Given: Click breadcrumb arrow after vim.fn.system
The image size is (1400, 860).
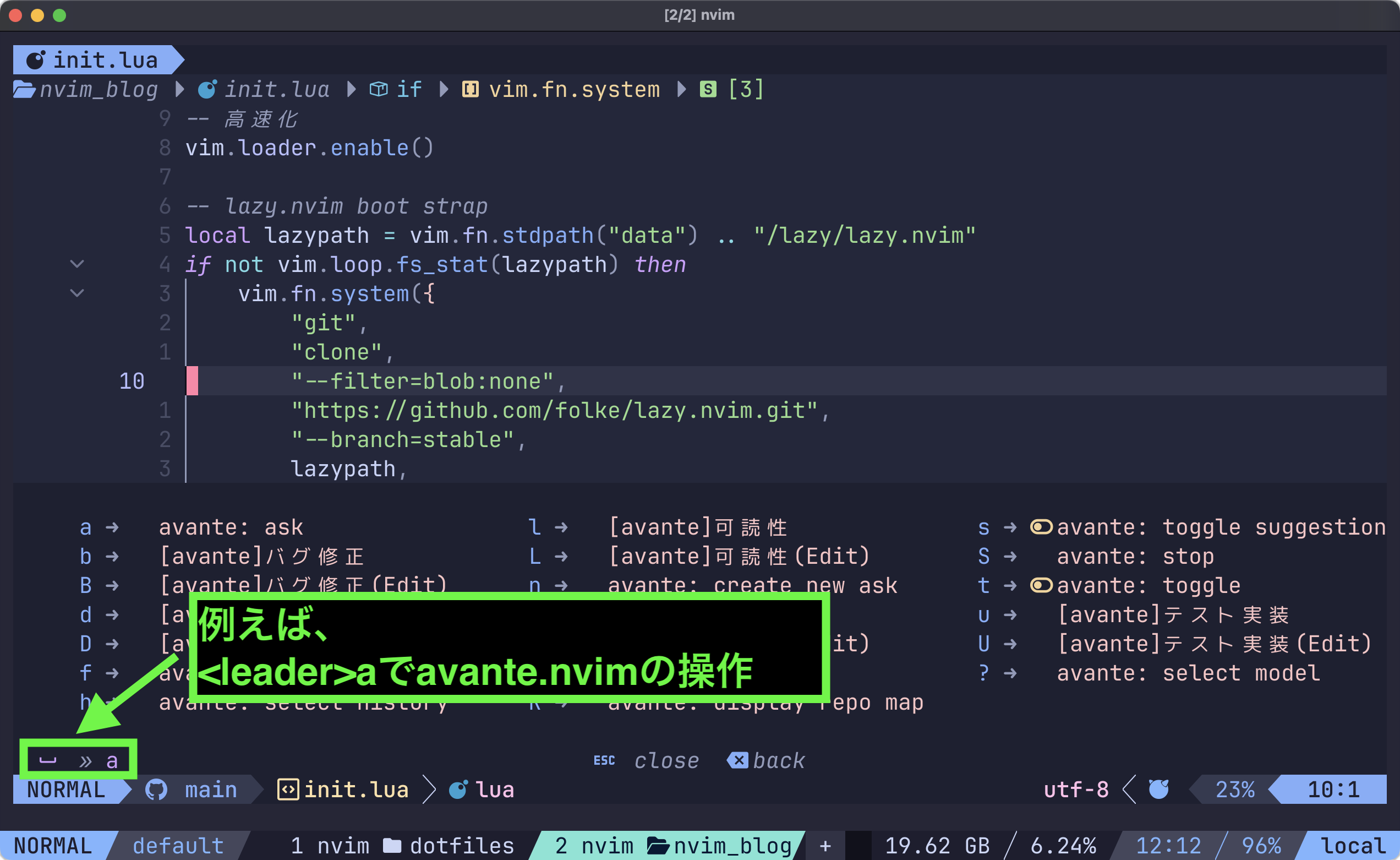Looking at the screenshot, I should [681, 89].
